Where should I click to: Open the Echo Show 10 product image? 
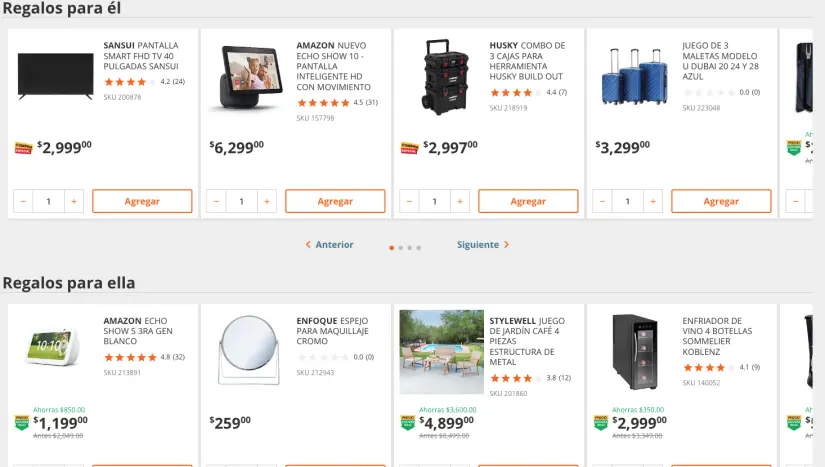point(247,78)
